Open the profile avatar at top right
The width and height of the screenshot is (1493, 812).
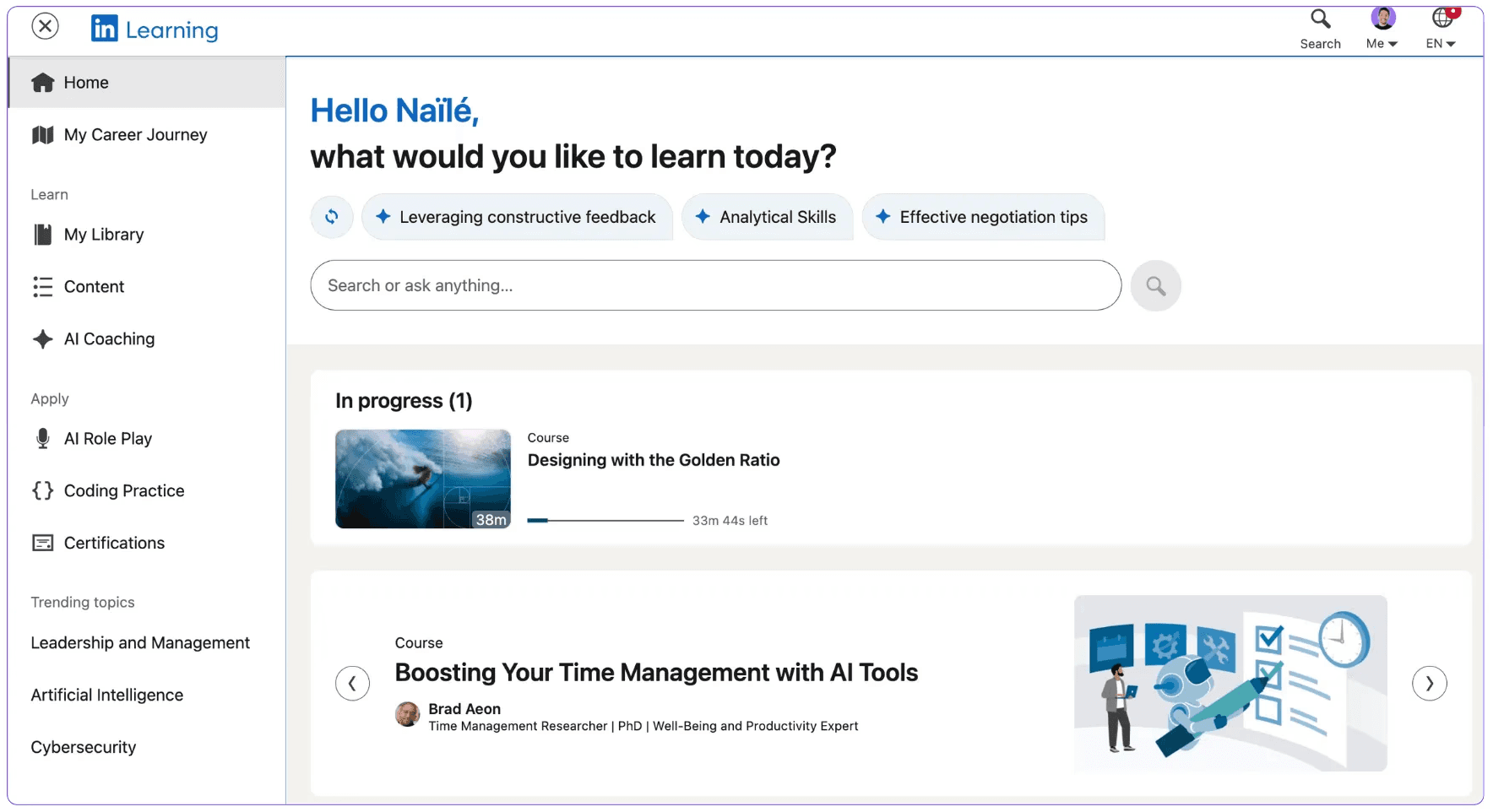point(1382,18)
